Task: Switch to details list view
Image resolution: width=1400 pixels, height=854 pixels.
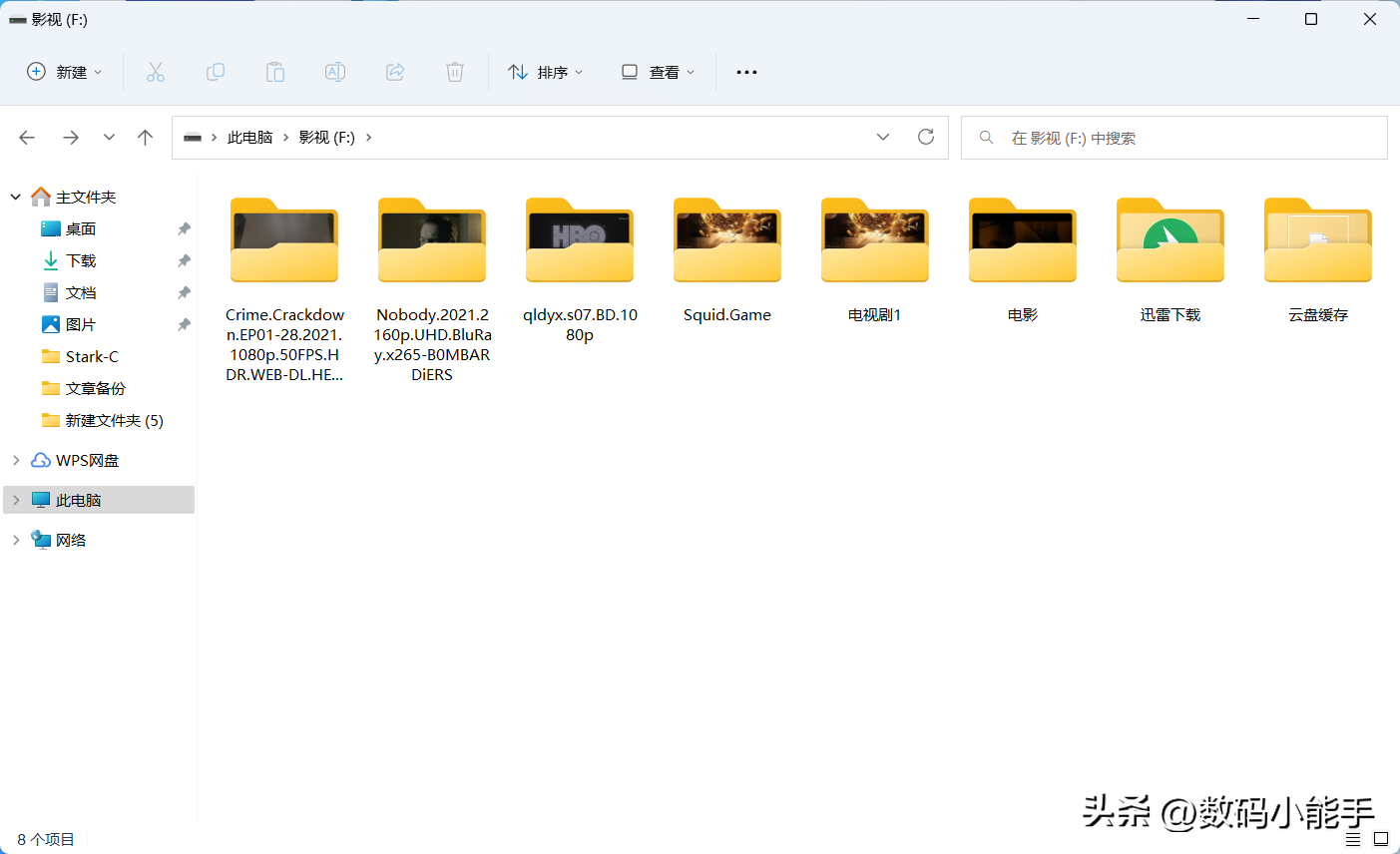Action: pyautogui.click(x=1353, y=839)
